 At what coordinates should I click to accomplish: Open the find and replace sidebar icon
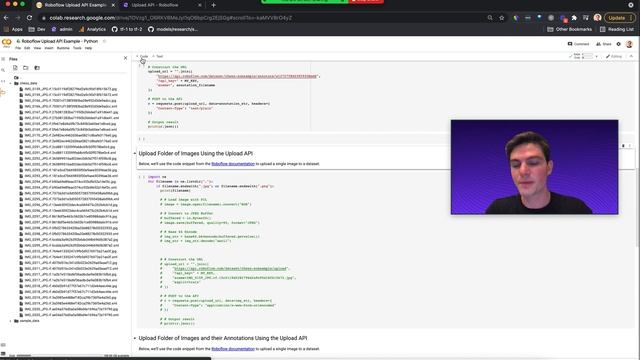coord(3,70)
